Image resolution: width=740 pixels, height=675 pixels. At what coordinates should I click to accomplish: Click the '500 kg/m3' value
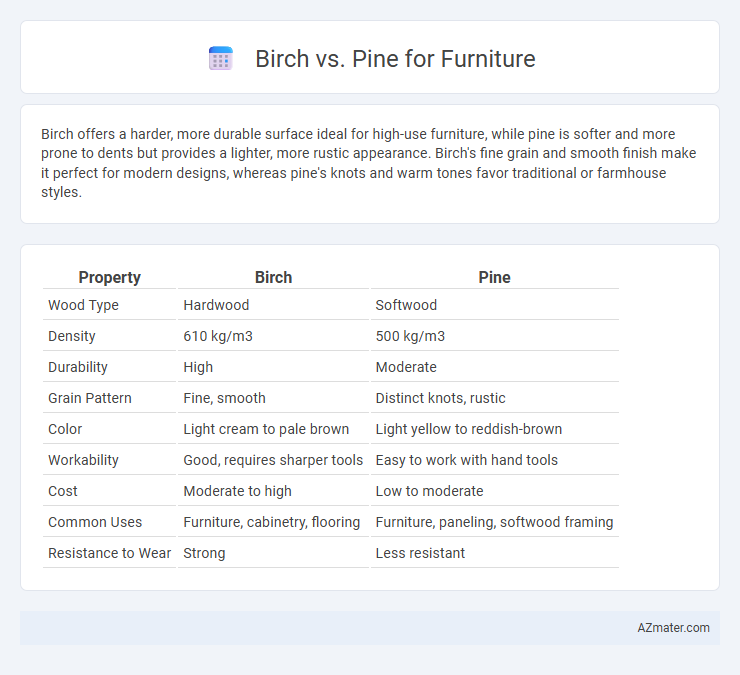[x=410, y=336]
